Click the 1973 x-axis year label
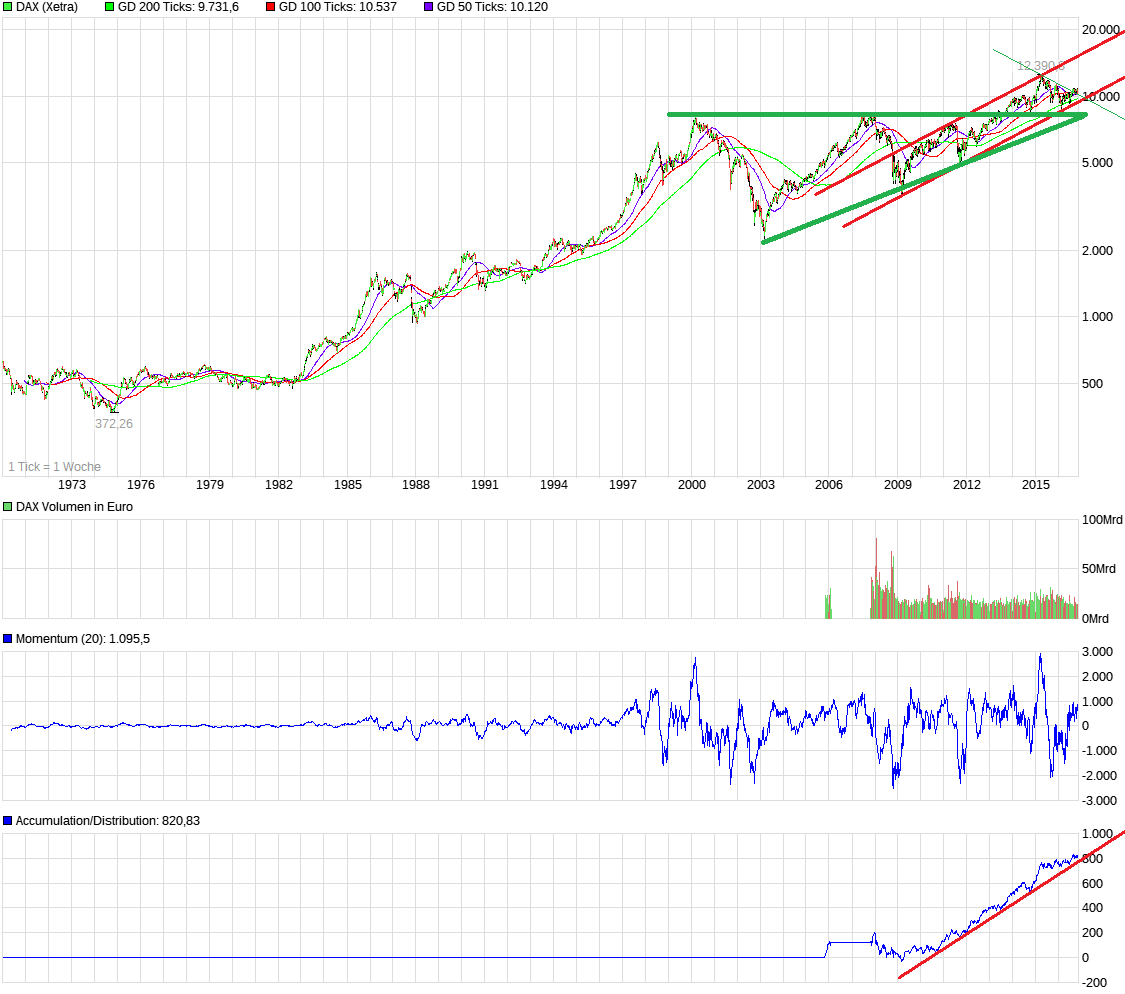Image resolution: width=1125 pixels, height=994 pixels. tap(72, 484)
